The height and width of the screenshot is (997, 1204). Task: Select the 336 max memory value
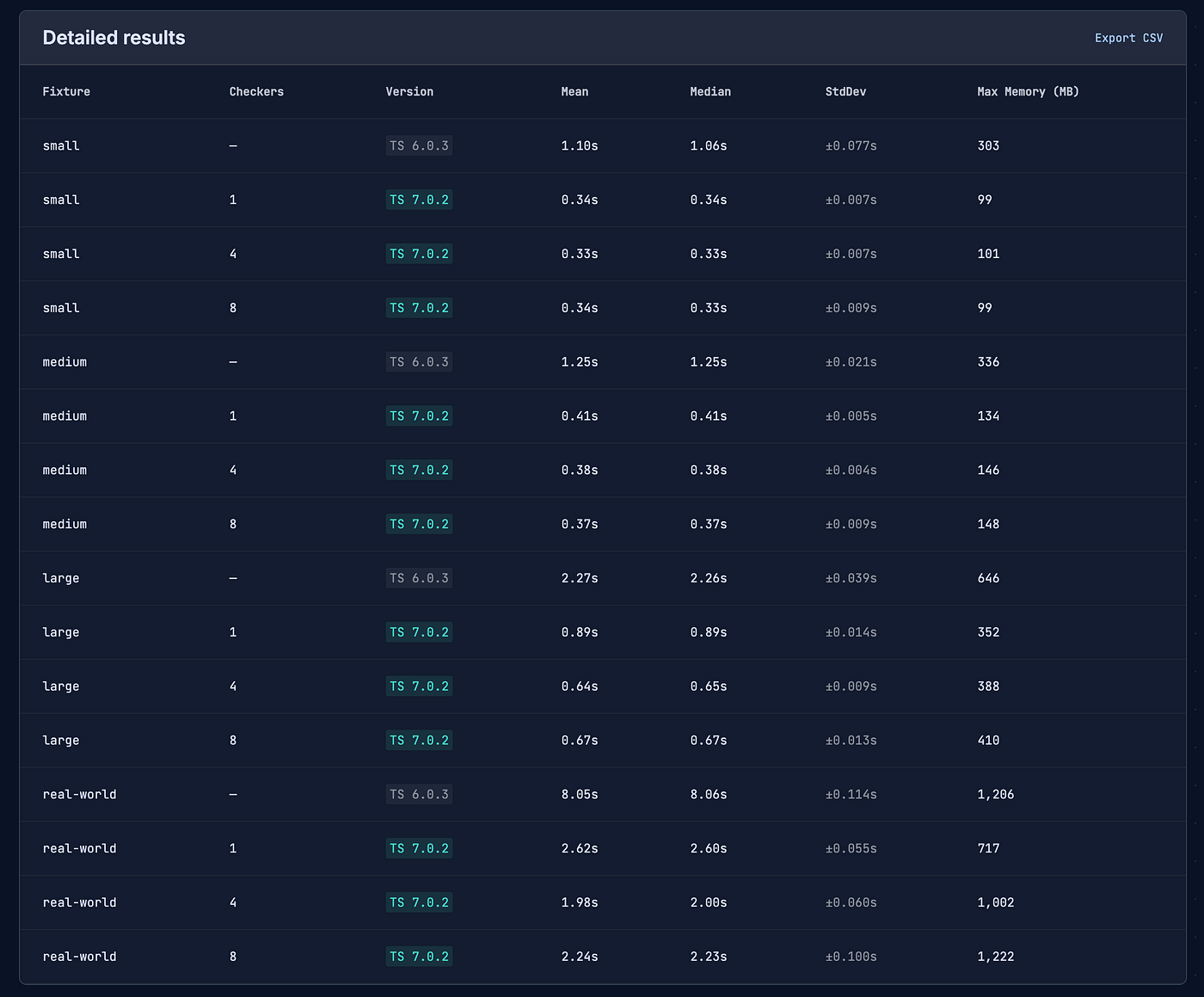[988, 362]
